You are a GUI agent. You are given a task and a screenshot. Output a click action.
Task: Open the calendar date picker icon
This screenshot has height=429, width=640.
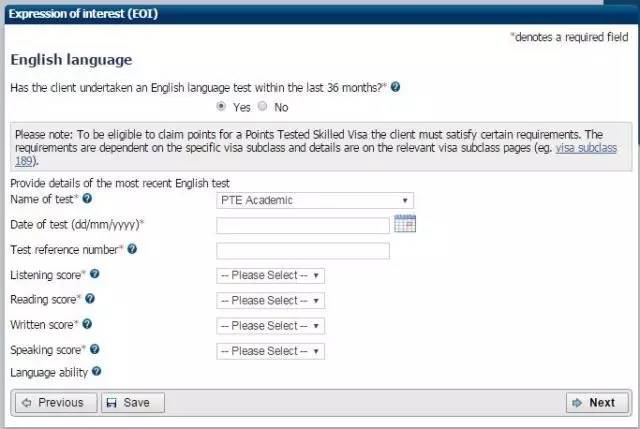pyautogui.click(x=405, y=224)
